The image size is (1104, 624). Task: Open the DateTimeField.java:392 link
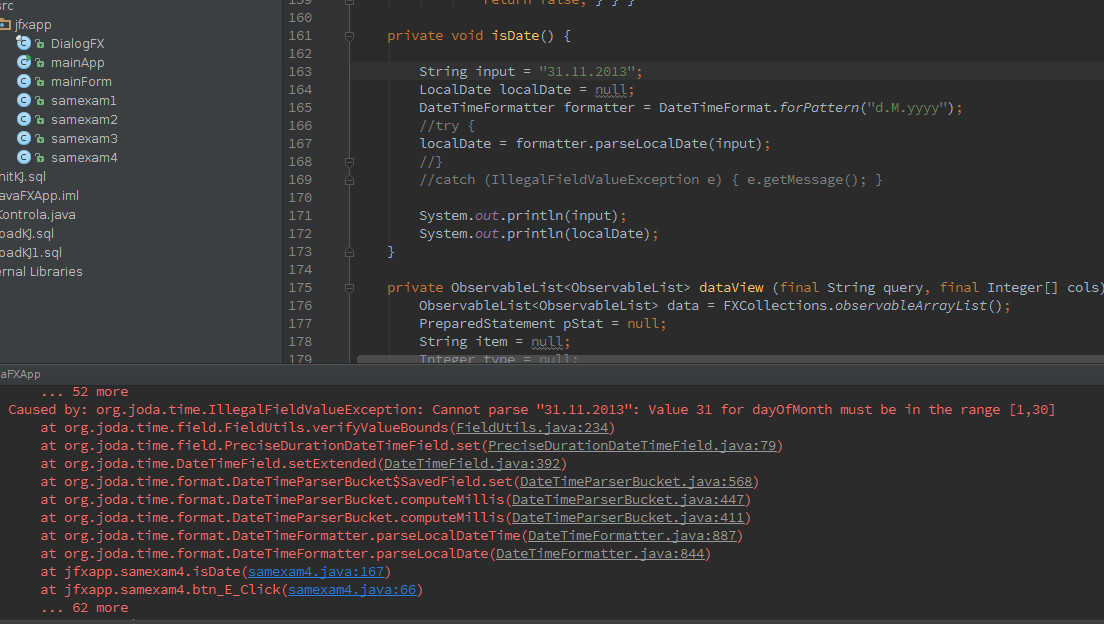(x=472, y=463)
